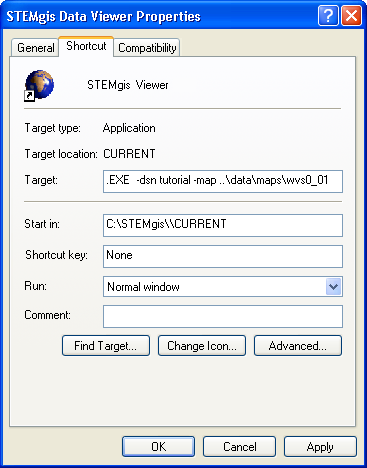Click the Find Target button
This screenshot has height=468, width=367.
tap(106, 346)
